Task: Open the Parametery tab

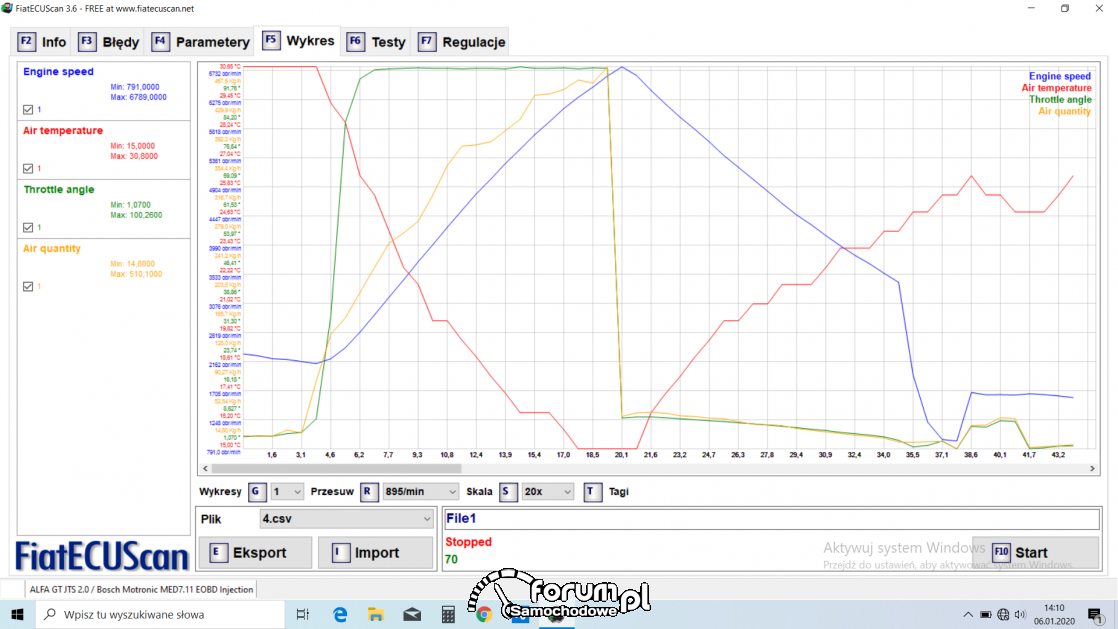Action: (x=201, y=42)
